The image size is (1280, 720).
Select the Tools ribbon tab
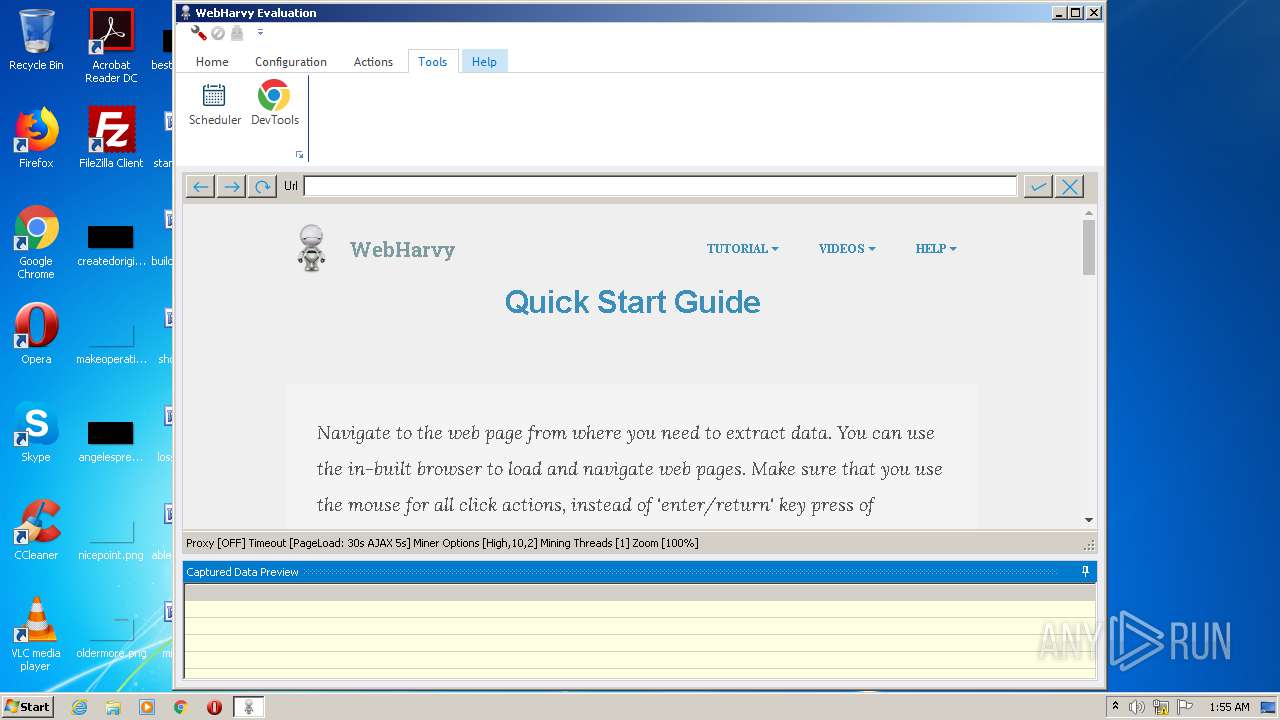(x=433, y=62)
